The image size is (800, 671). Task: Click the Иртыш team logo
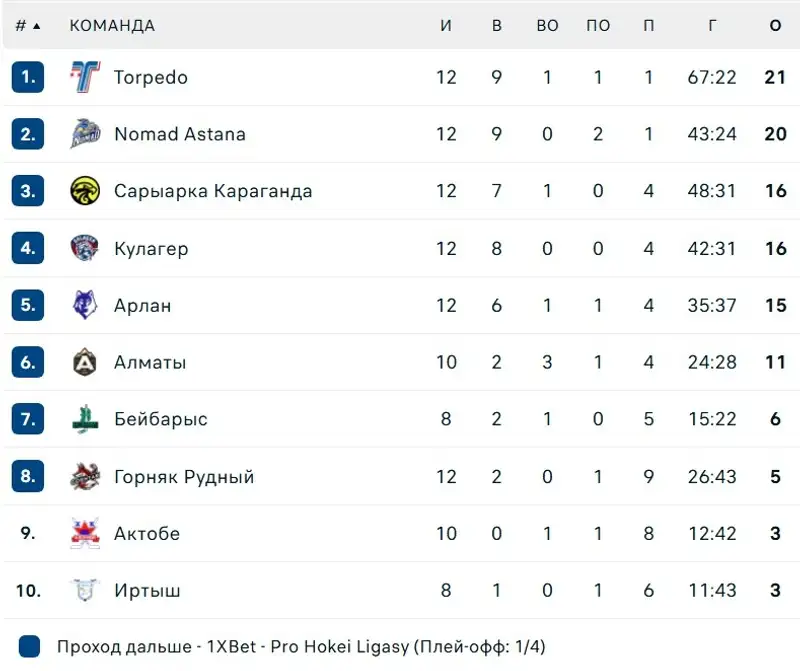[85, 590]
